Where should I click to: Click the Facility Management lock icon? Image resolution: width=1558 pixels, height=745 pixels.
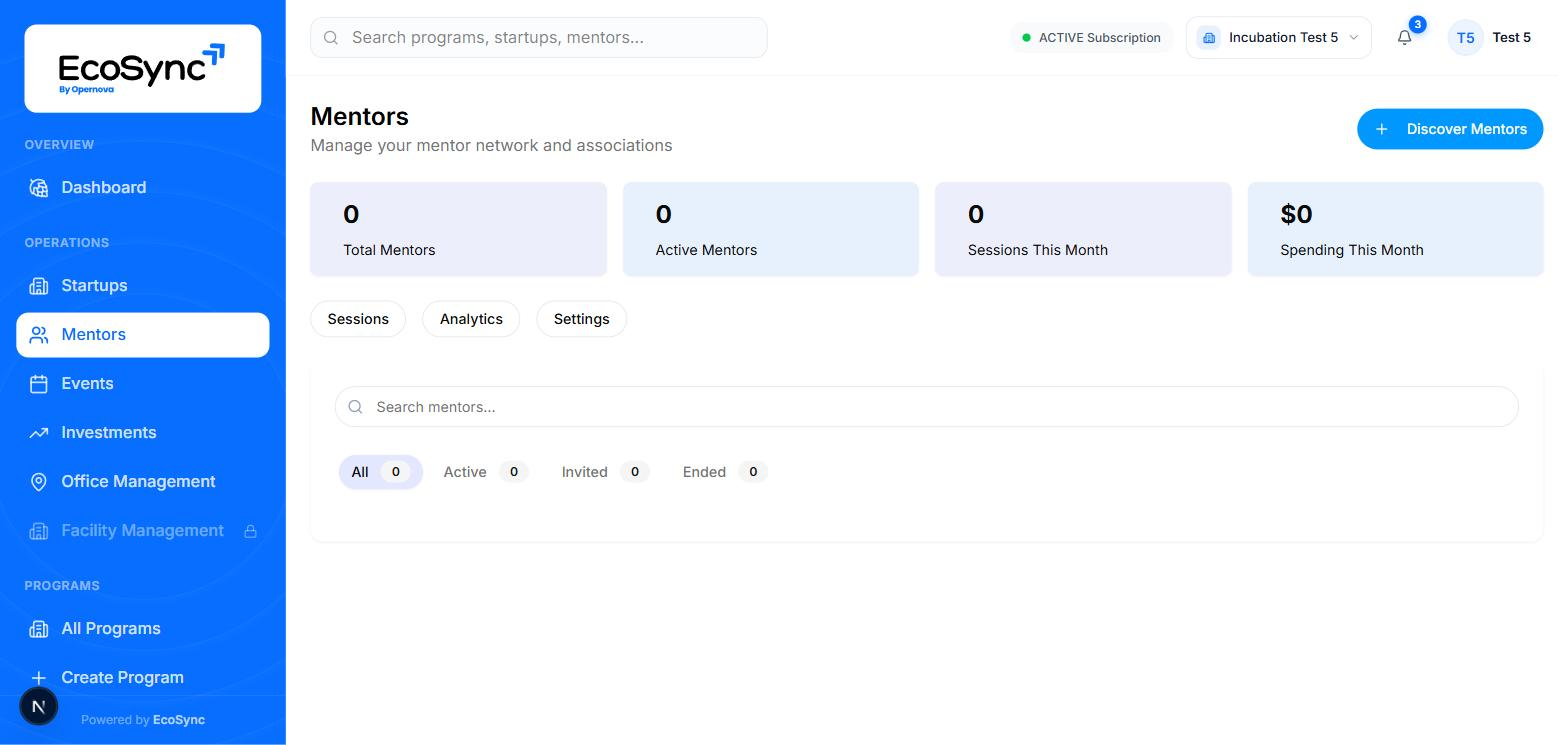(251, 531)
